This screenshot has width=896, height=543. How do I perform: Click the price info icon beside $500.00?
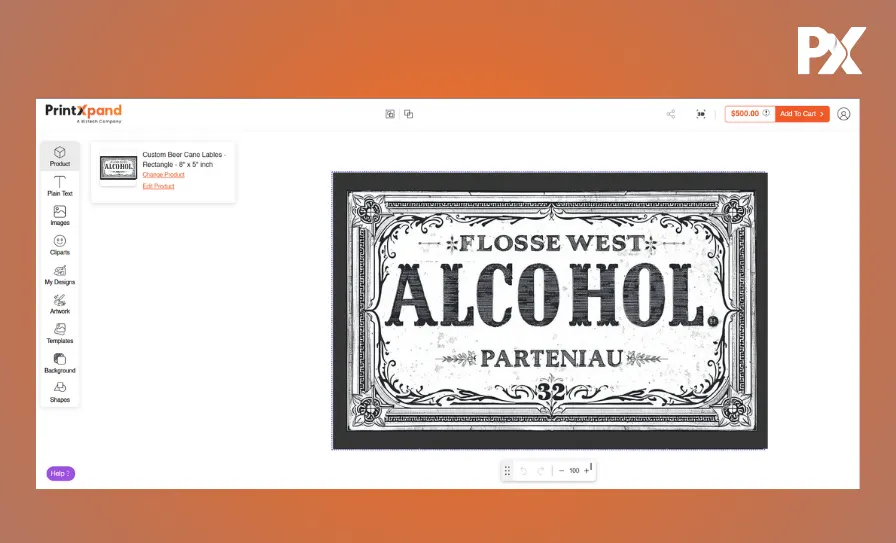pos(766,113)
